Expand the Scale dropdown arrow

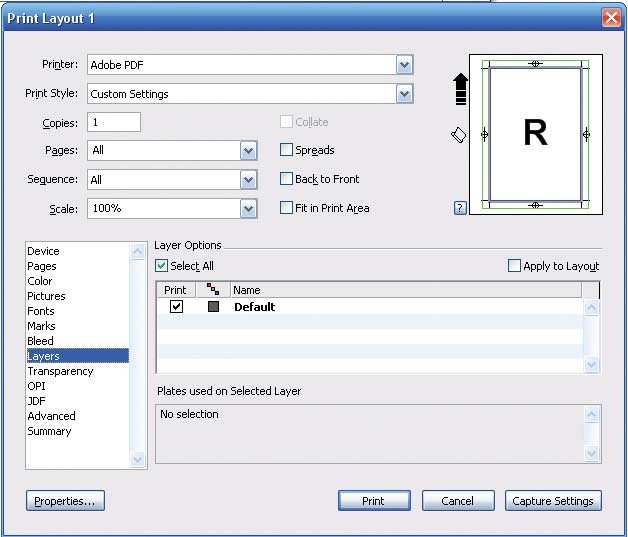tap(248, 209)
